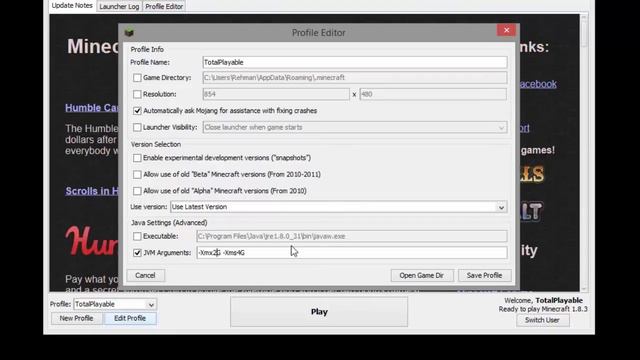The height and width of the screenshot is (360, 640).
Task: Allow old Beta Minecraft versions checkbox
Action: point(137,175)
